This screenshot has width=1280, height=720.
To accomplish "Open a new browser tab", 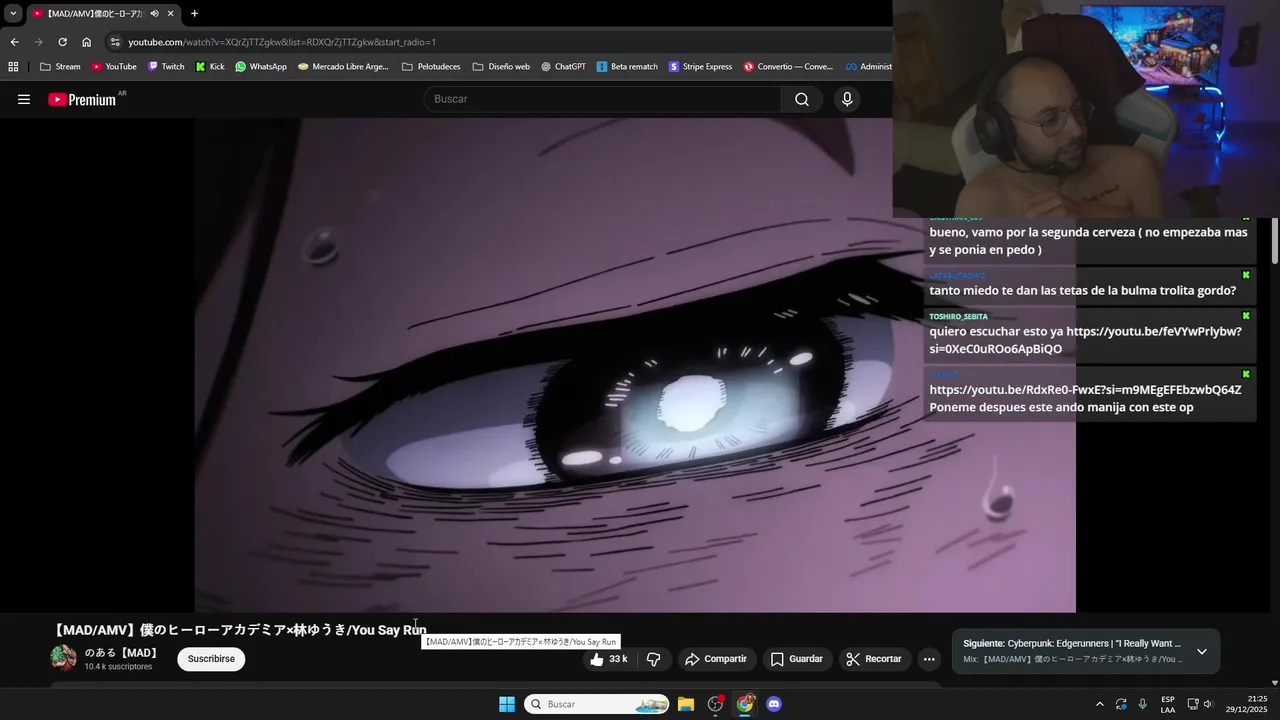I will click(x=194, y=14).
